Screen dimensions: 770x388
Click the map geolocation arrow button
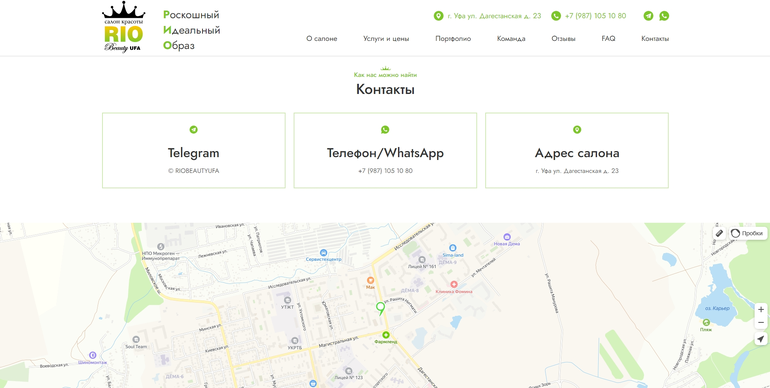[761, 339]
